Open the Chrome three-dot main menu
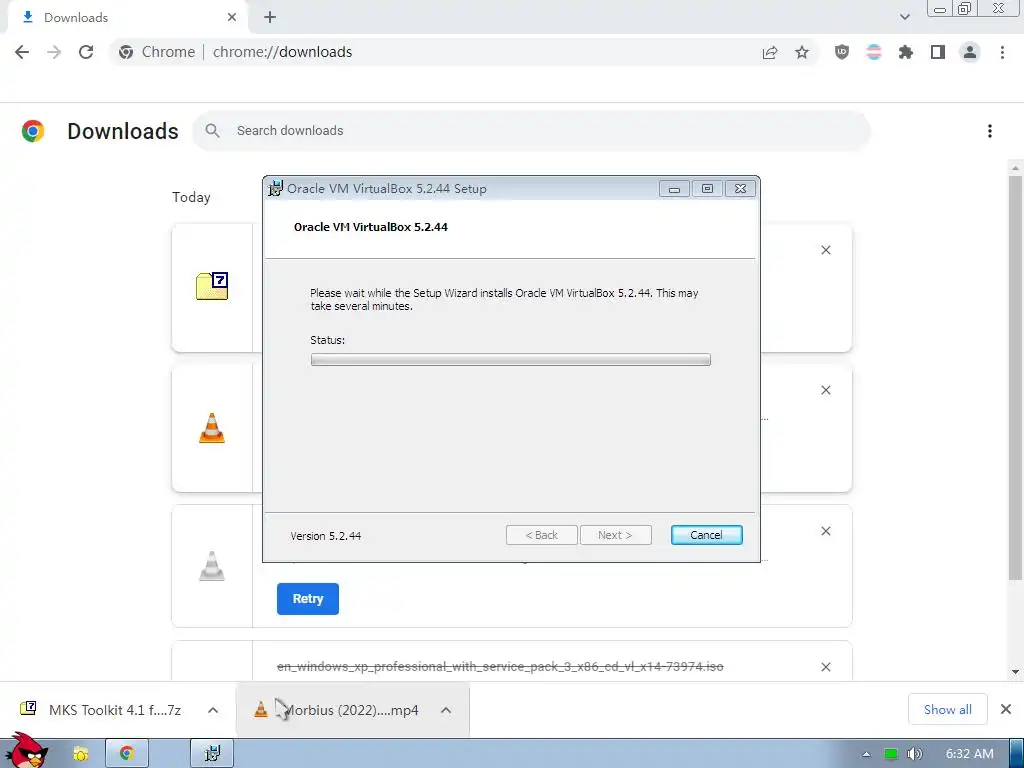The image size is (1024, 768). pos(1002,52)
